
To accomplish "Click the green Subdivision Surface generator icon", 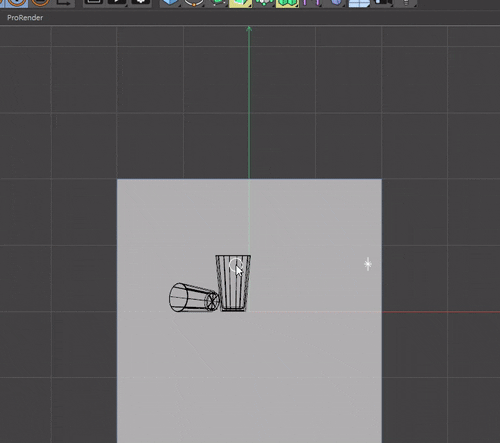I will click(x=218, y=3).
